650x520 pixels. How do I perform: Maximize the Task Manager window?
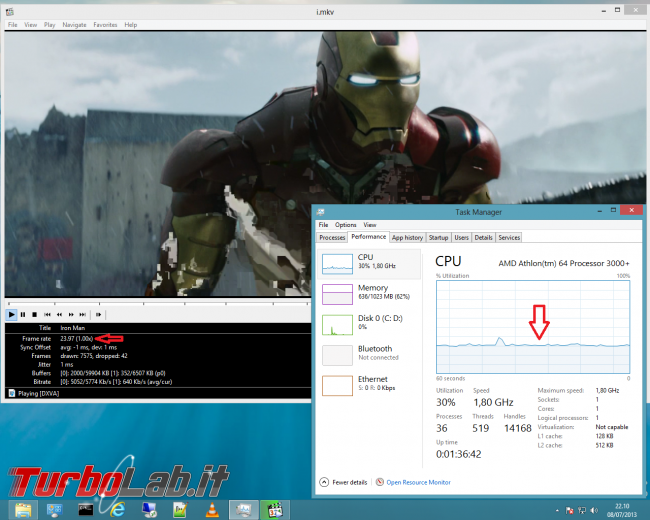(613, 210)
